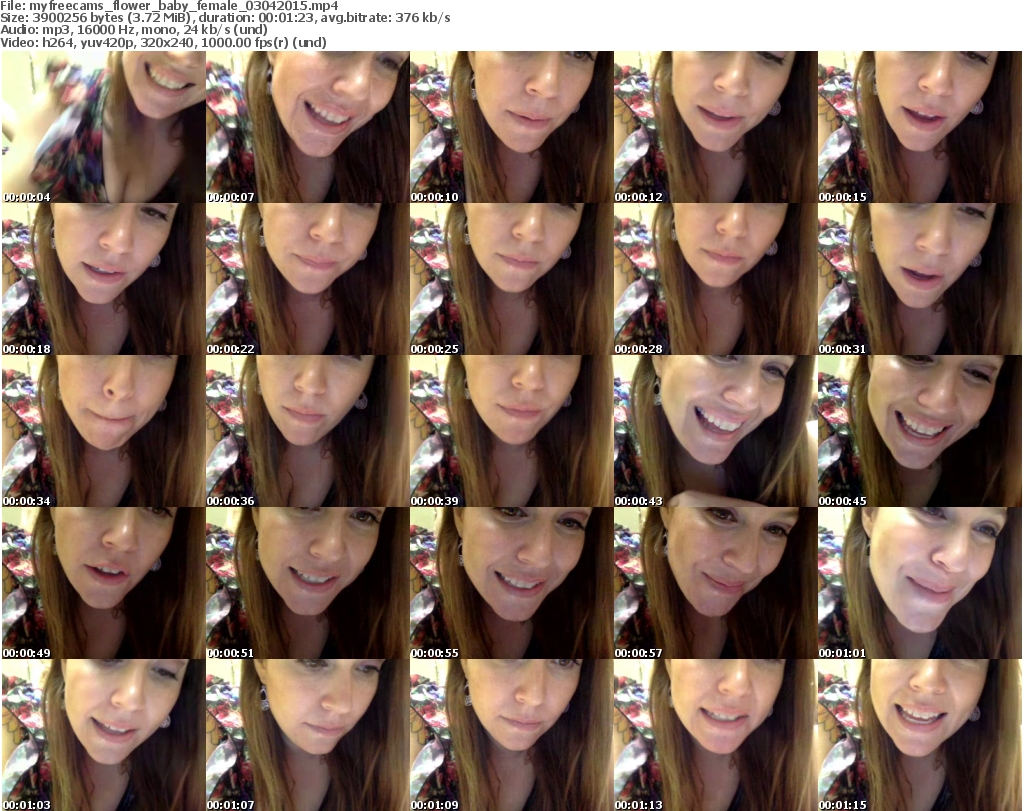Viewport: 1024px width, 811px height.
Task: Click the thumbnail timestamped 00:00:55
Action: (511, 583)
